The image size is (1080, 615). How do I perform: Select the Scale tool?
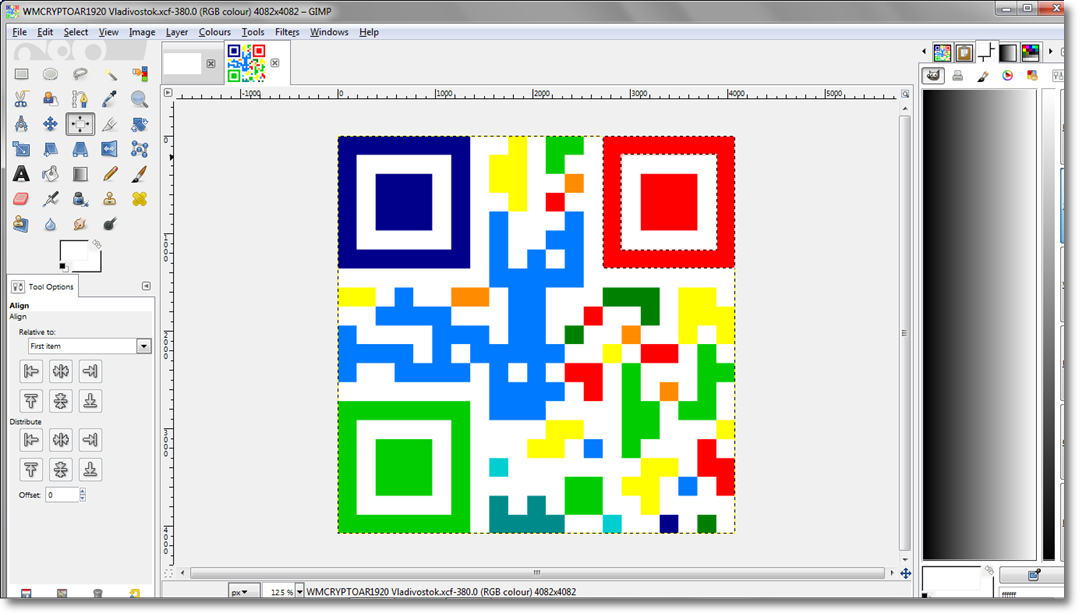click(x=21, y=149)
